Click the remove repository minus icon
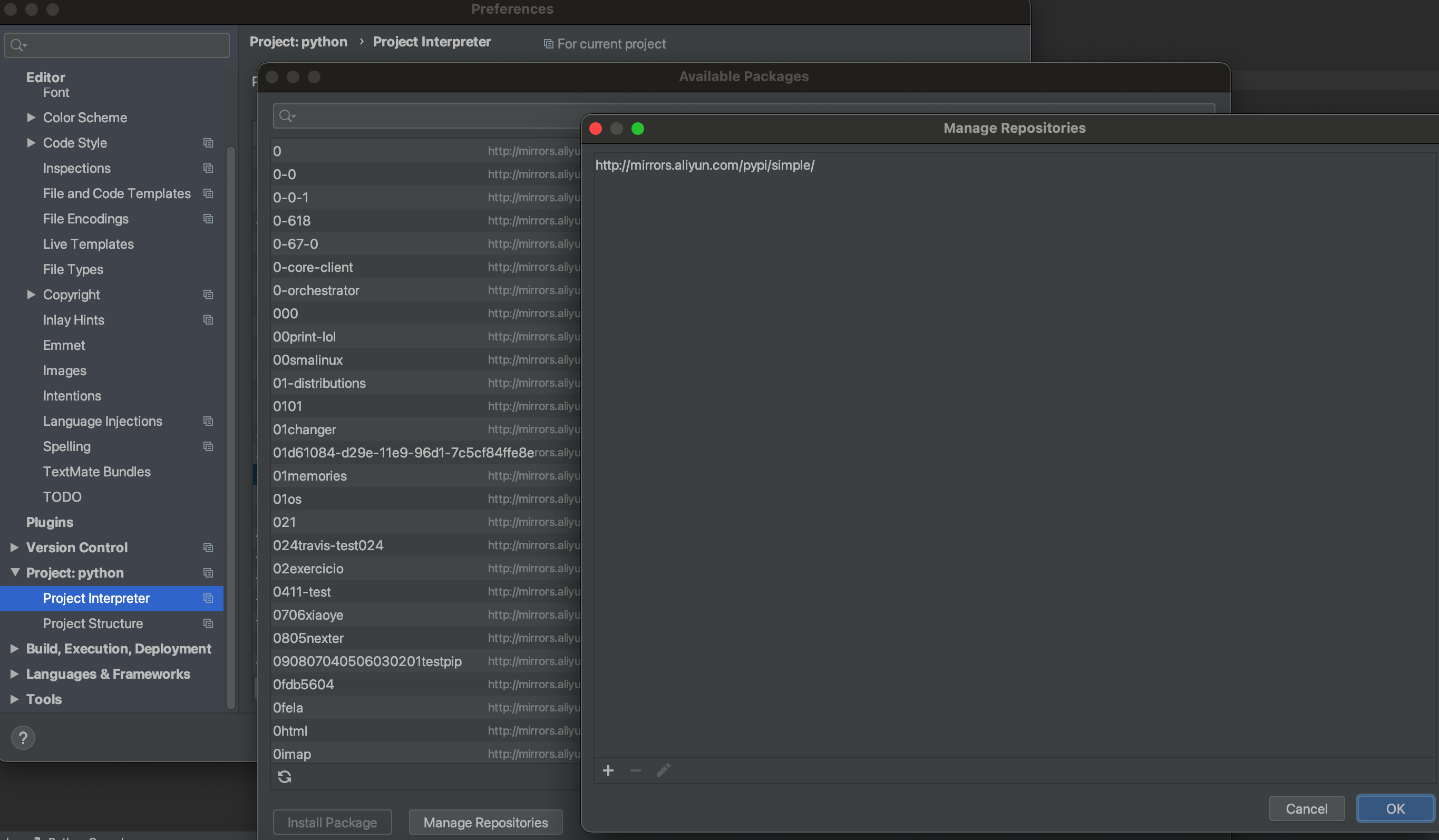This screenshot has height=840, width=1439. (635, 770)
